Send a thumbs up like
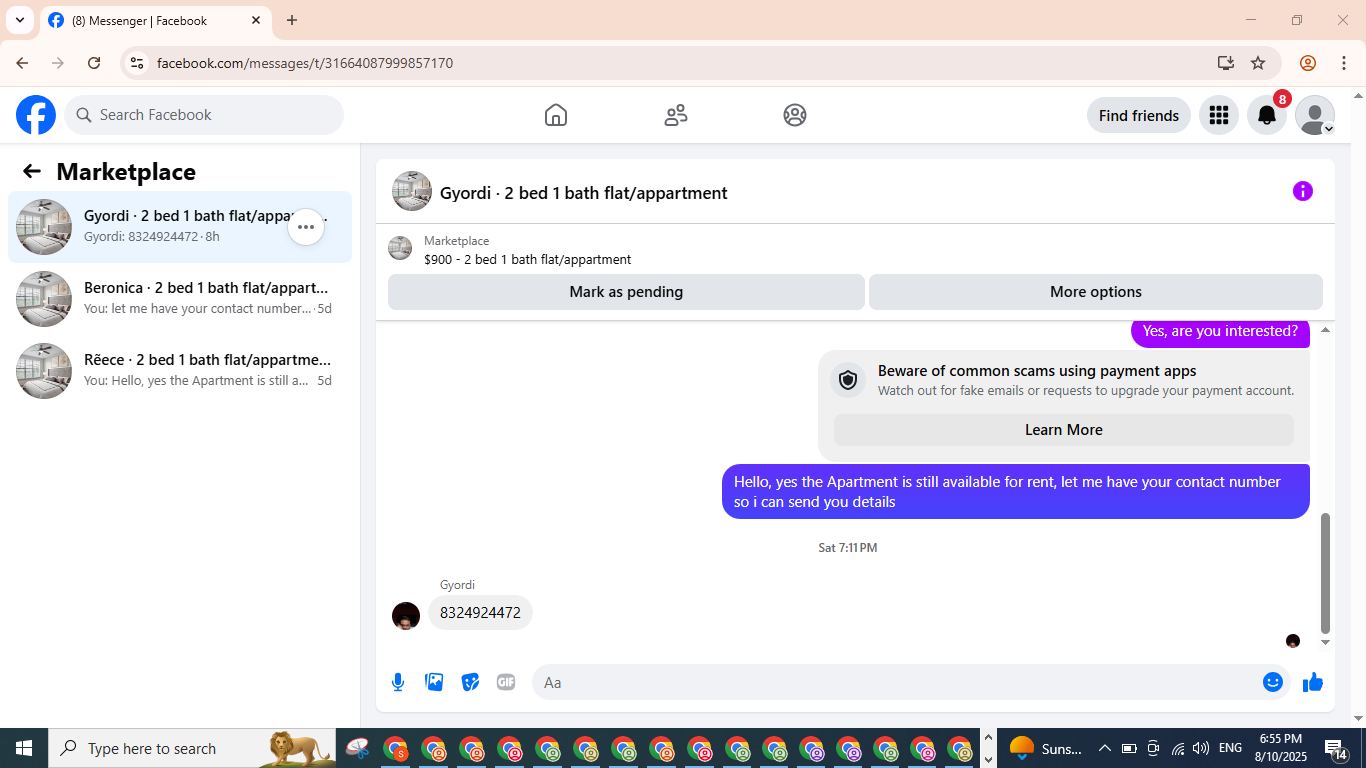The width and height of the screenshot is (1366, 768). click(1313, 682)
